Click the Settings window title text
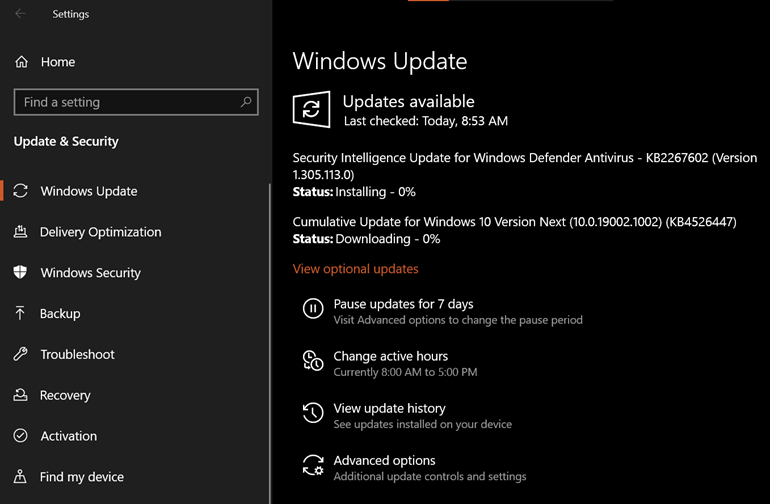The image size is (770, 504). tap(71, 14)
